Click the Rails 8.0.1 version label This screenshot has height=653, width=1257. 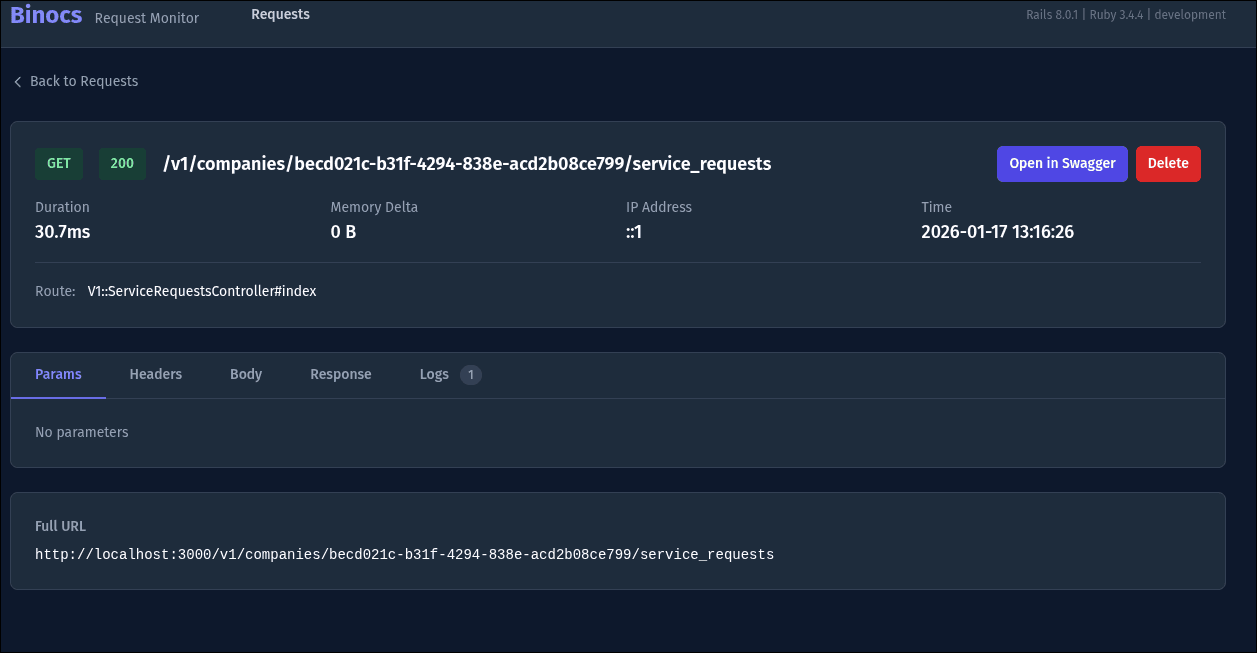coord(1051,14)
